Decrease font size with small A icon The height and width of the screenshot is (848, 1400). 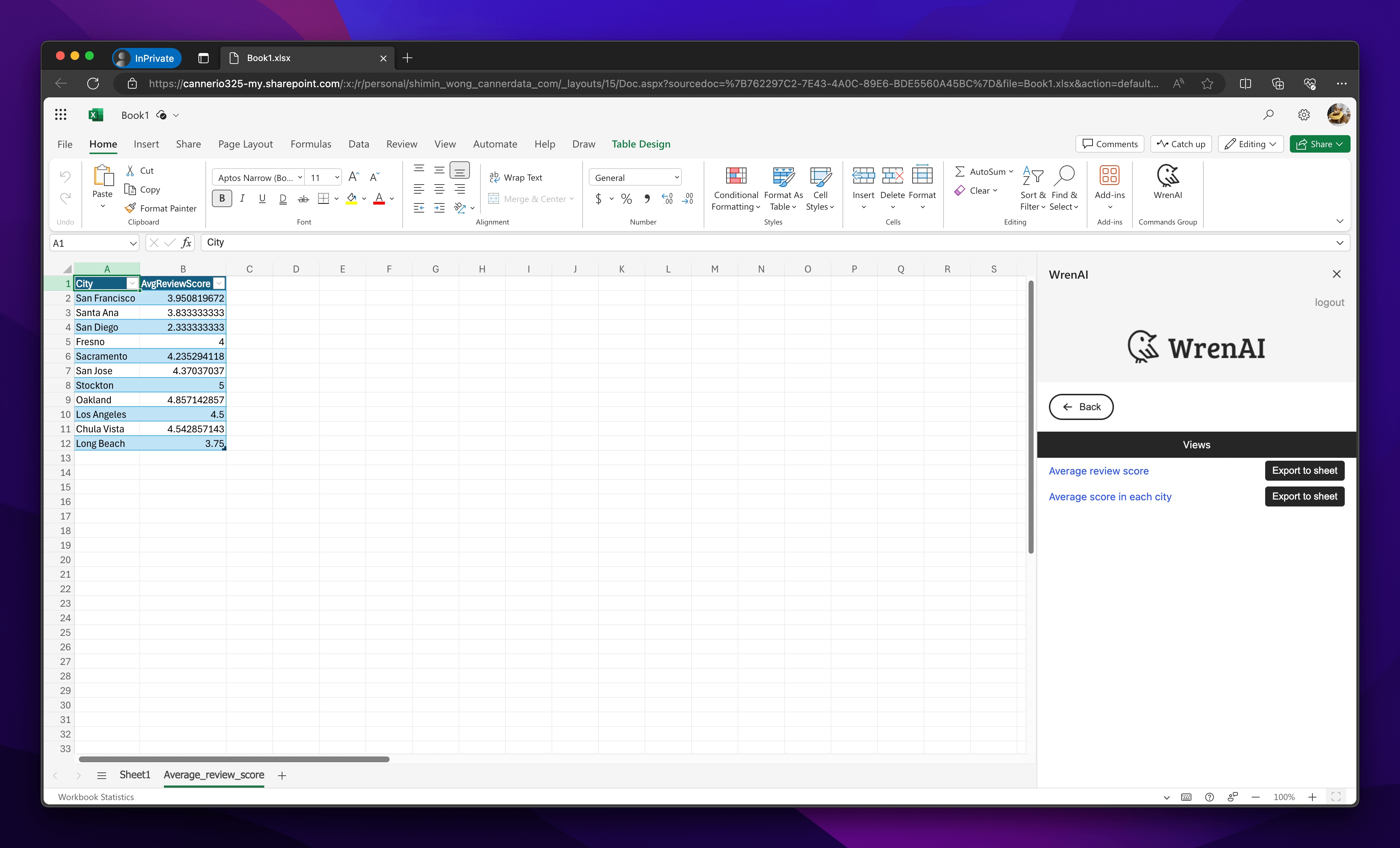pos(374,177)
